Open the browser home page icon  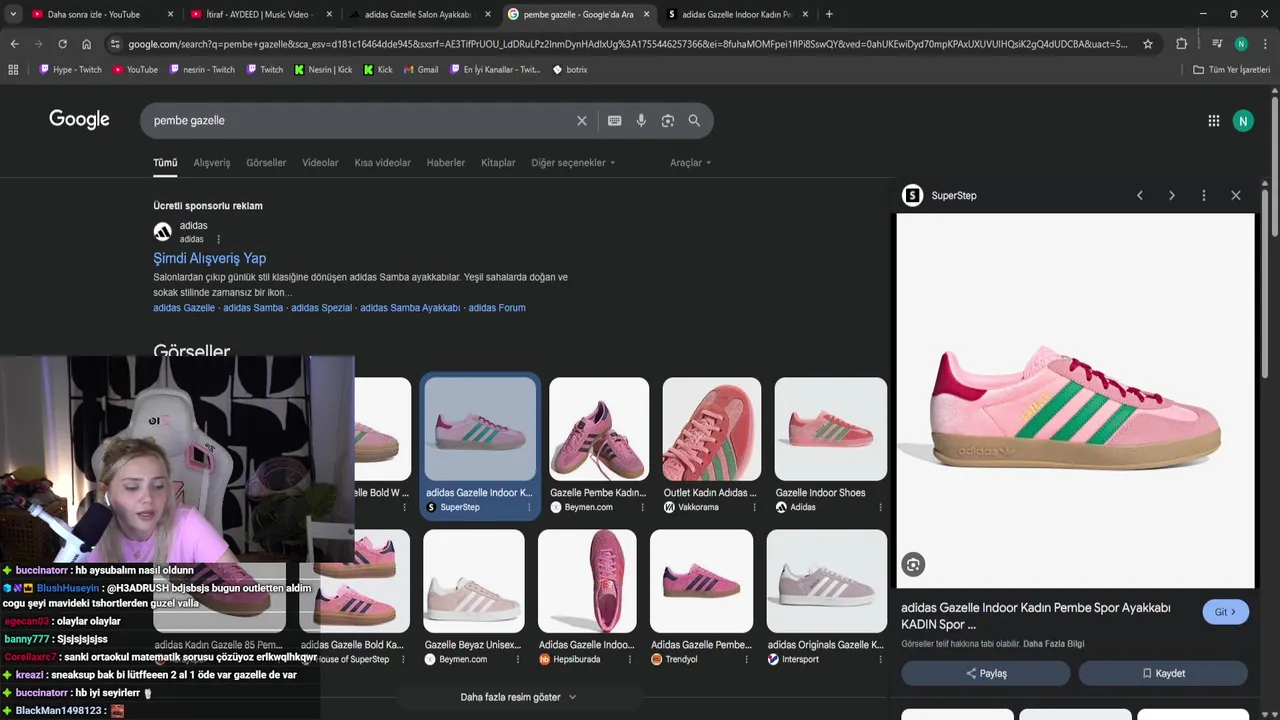(x=86, y=44)
